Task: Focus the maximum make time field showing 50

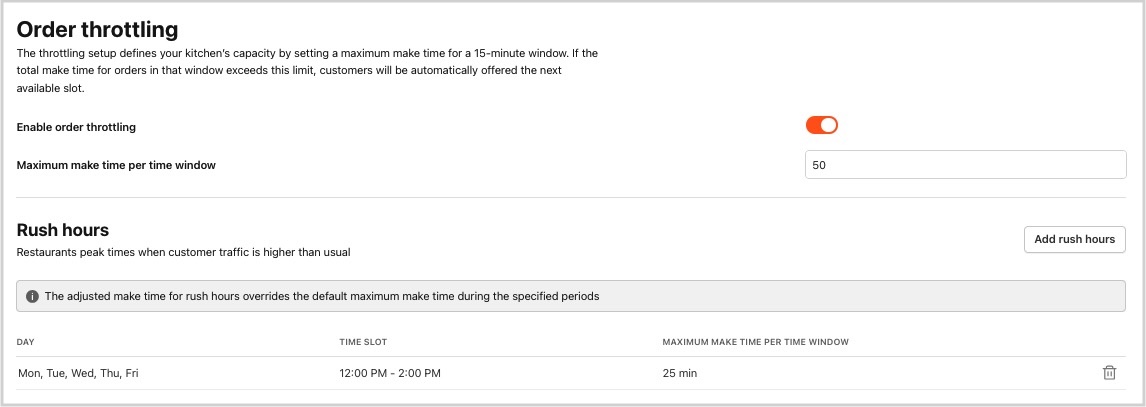Action: 965,165
